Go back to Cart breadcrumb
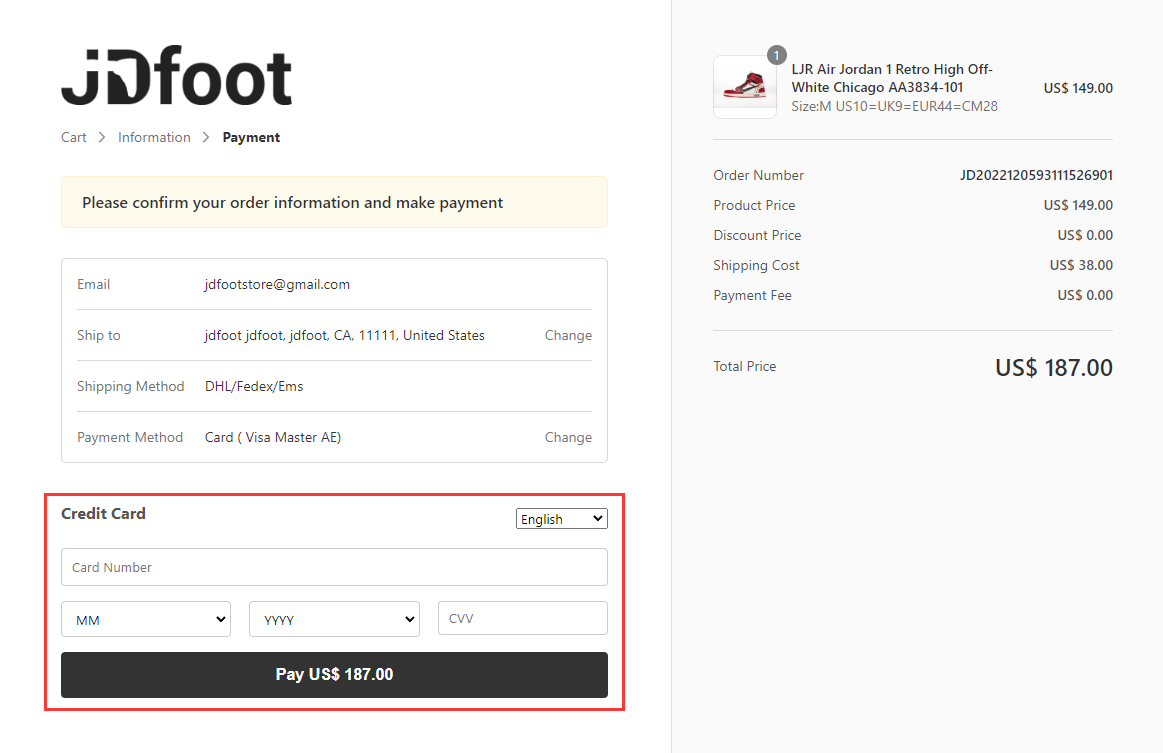The width and height of the screenshot is (1163, 753). 73,137
